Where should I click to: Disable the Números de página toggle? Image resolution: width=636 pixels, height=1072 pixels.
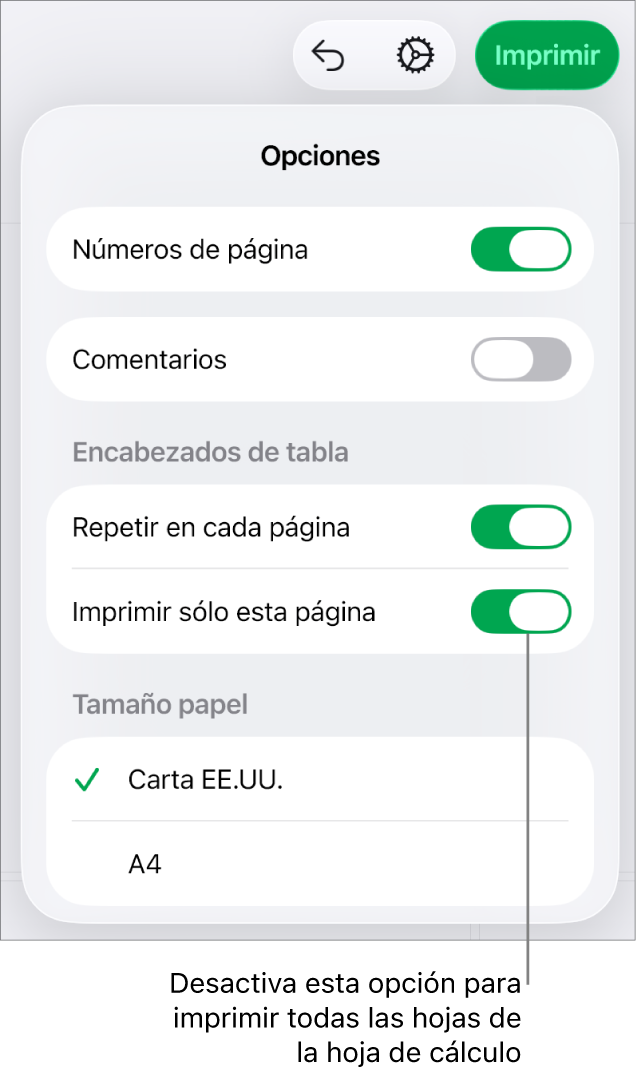[x=521, y=249]
